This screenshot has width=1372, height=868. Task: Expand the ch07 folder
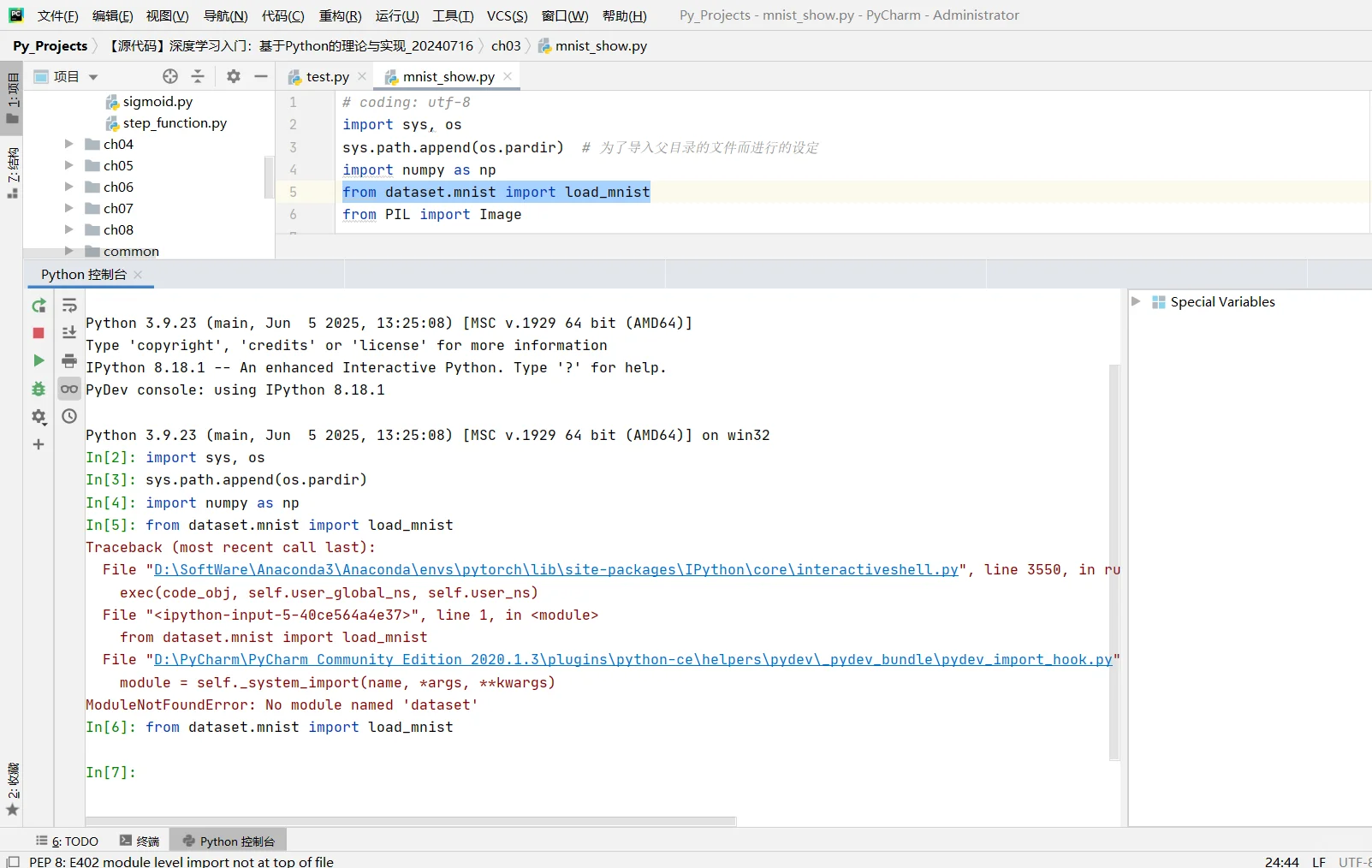pyautogui.click(x=69, y=208)
